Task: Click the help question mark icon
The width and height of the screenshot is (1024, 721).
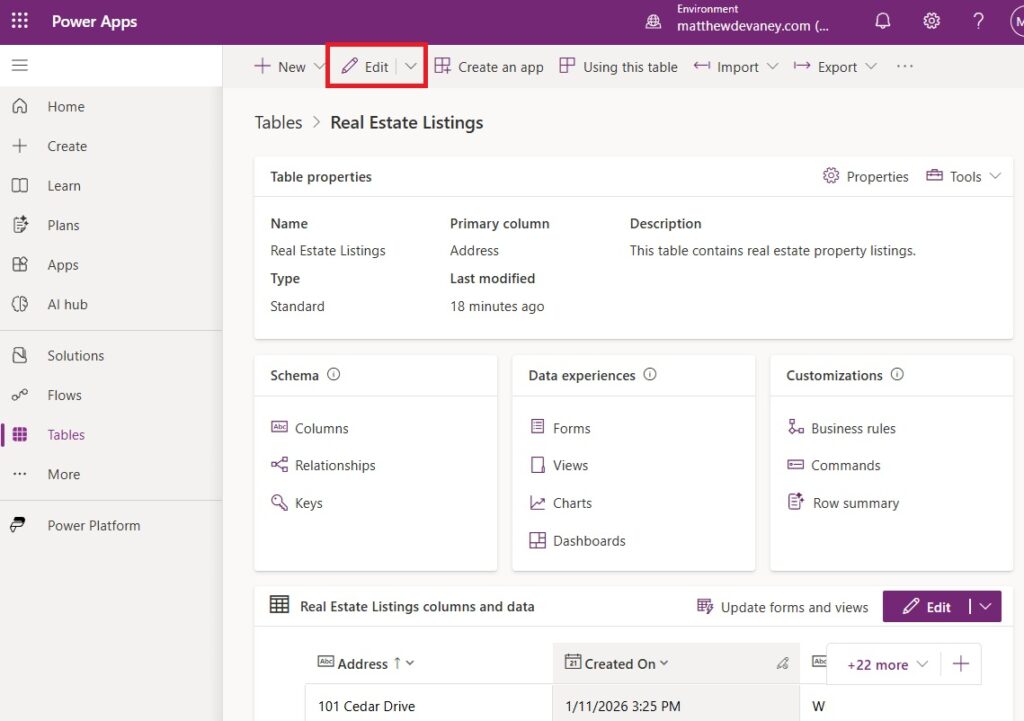Action: click(979, 21)
